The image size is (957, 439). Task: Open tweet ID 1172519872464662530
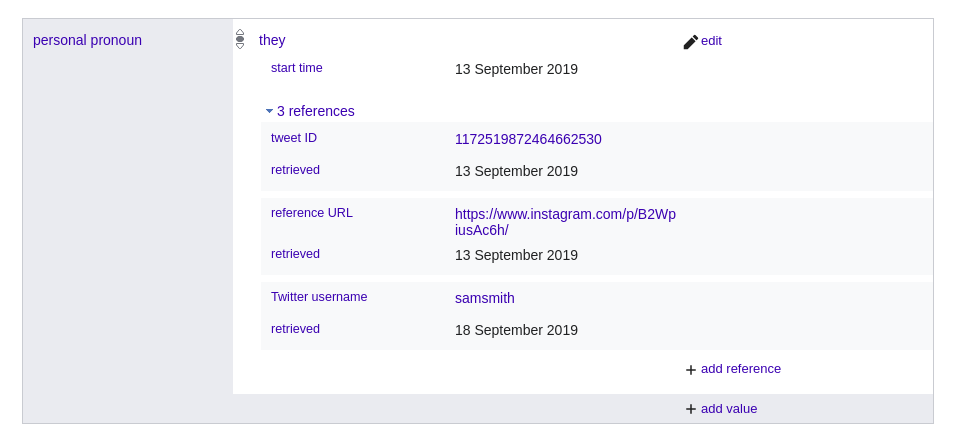[528, 139]
